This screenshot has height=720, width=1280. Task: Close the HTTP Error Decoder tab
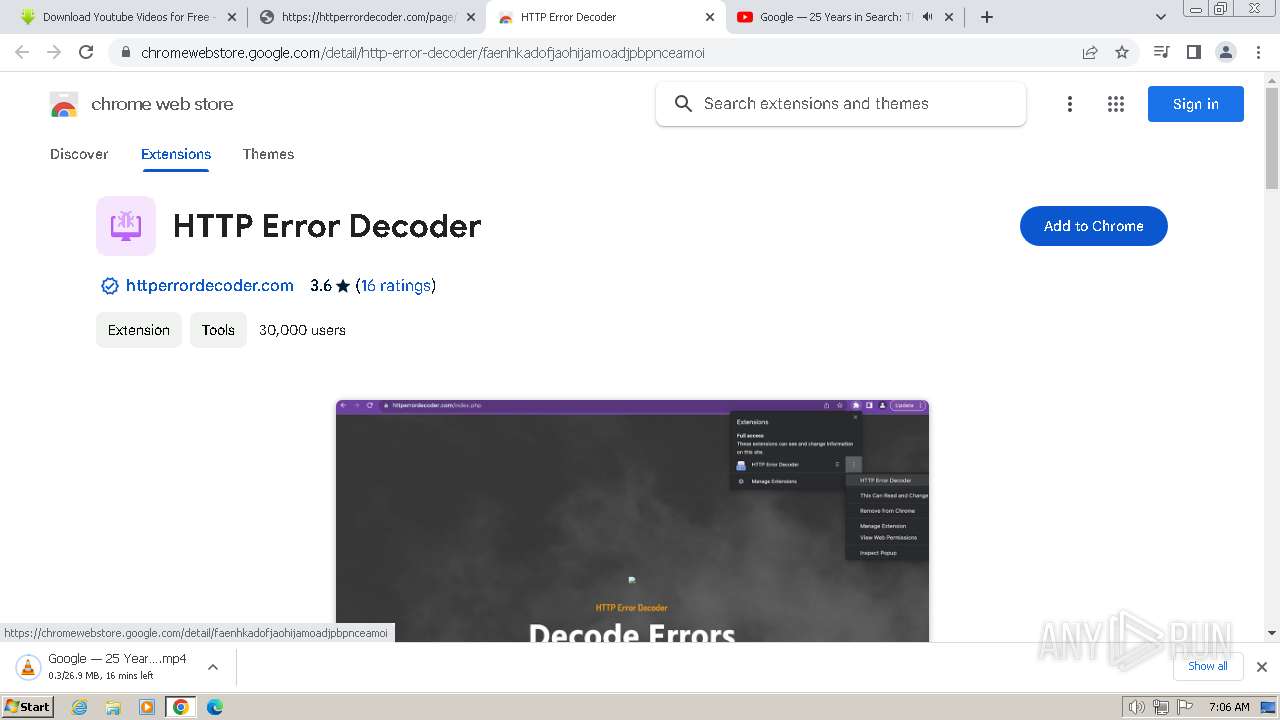710,17
